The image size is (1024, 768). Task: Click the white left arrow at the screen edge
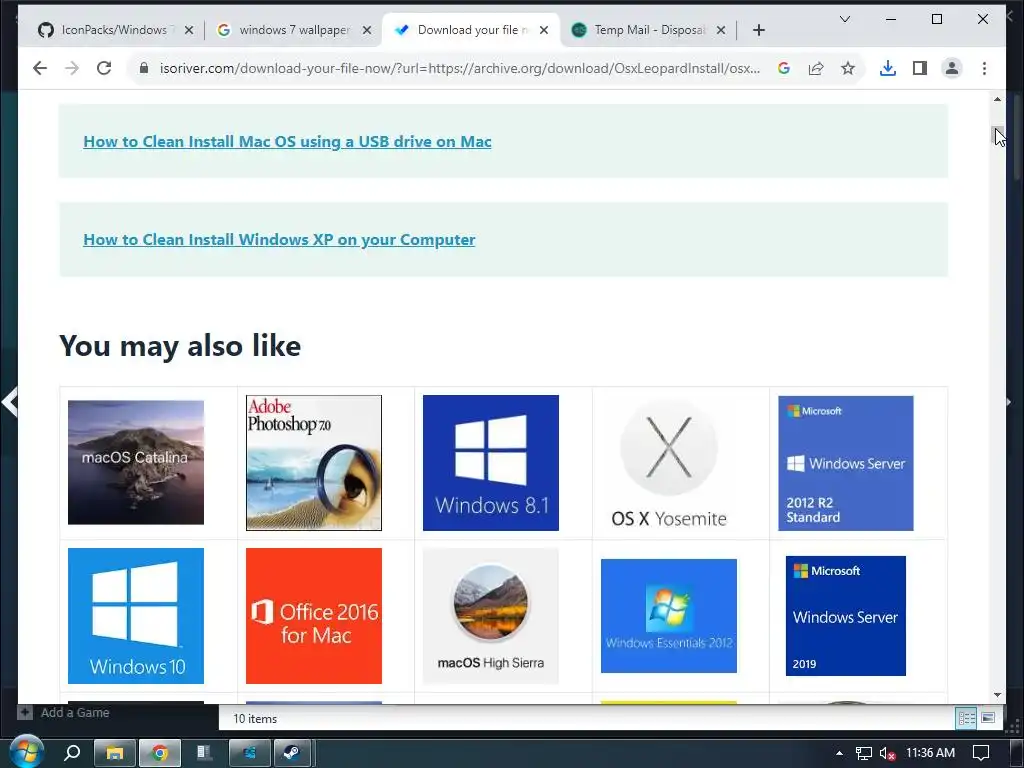click(x=9, y=402)
